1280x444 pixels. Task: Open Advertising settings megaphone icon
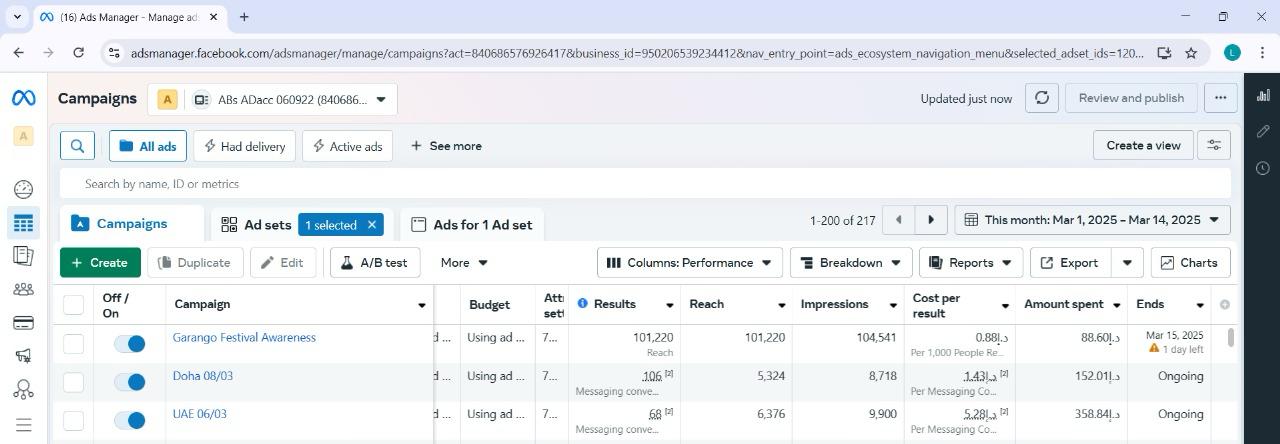point(23,356)
